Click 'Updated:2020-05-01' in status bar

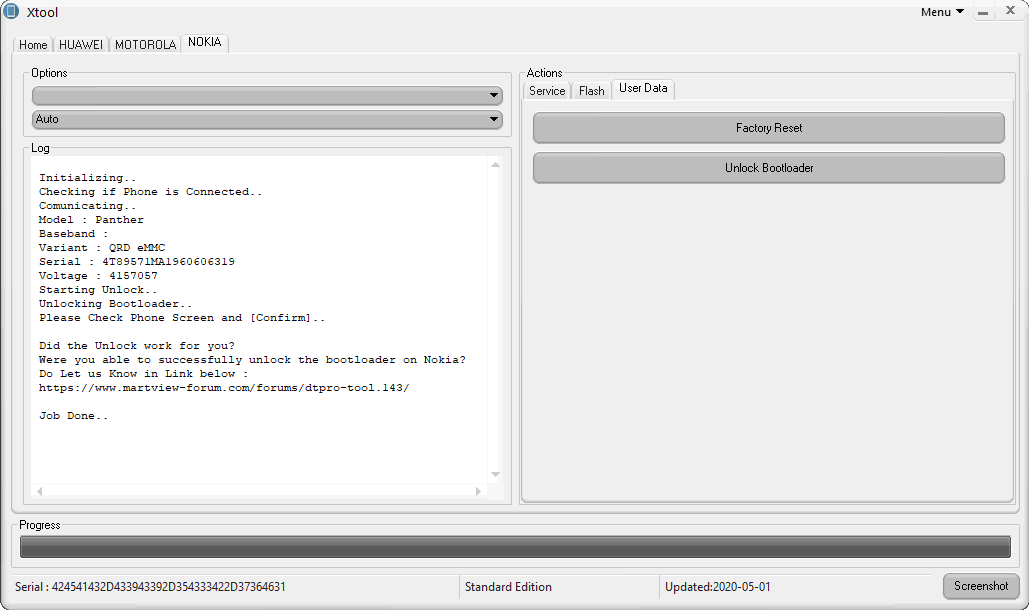pos(717,587)
